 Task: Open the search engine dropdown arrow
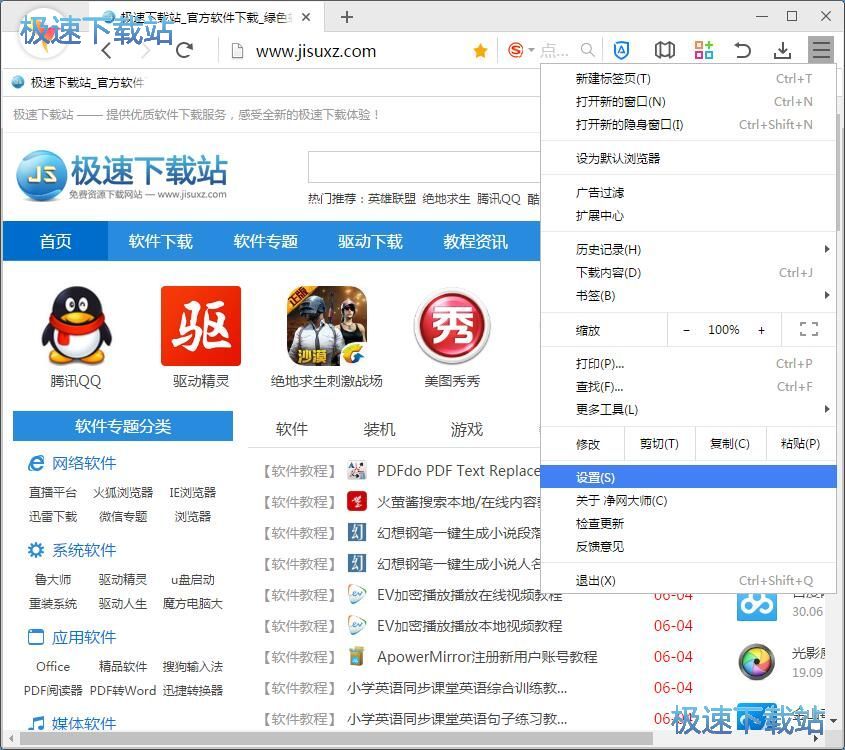[x=531, y=50]
